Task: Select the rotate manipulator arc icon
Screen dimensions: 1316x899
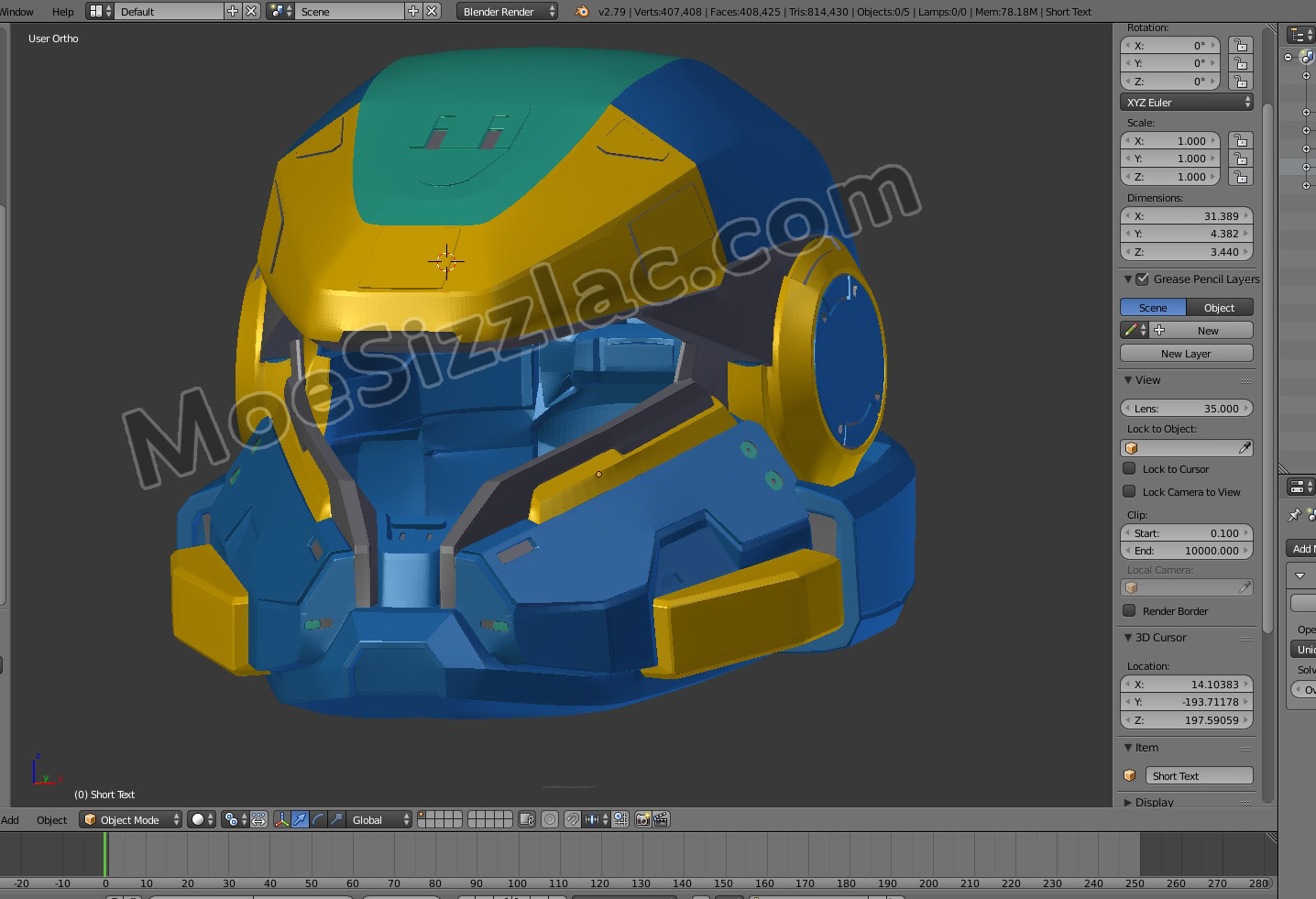Action: pos(318,819)
